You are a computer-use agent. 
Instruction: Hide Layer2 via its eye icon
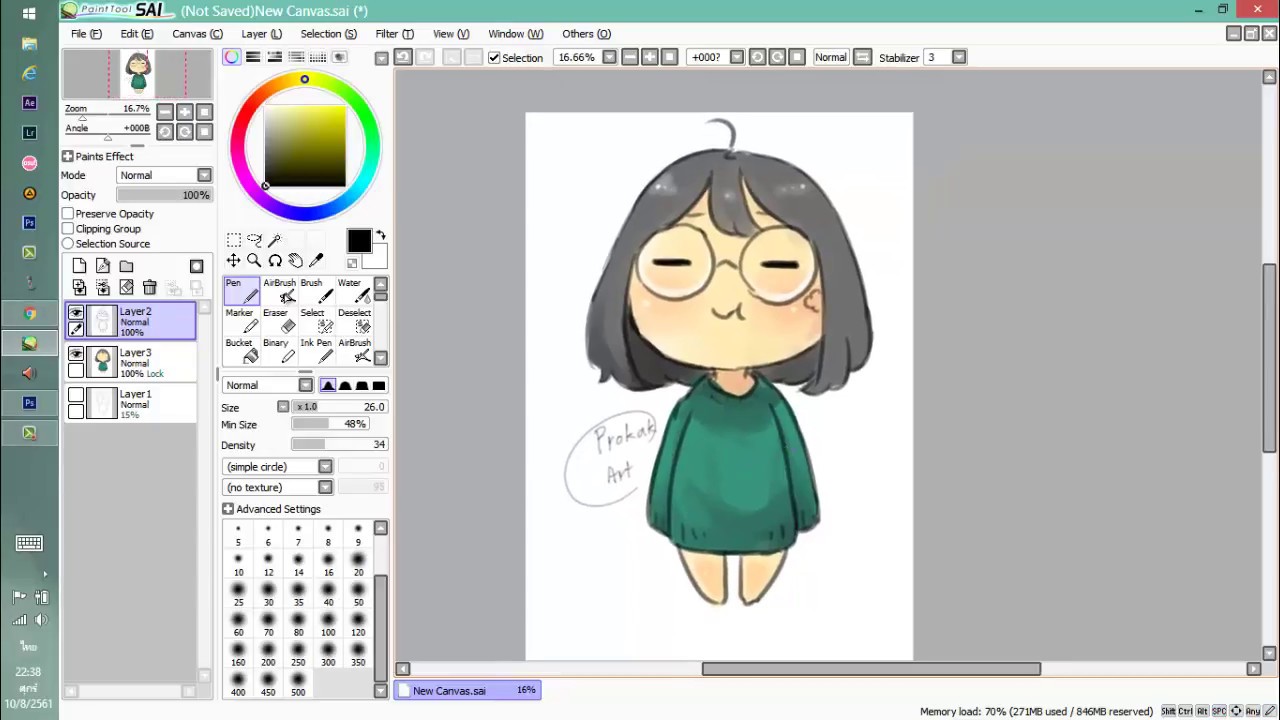point(76,313)
